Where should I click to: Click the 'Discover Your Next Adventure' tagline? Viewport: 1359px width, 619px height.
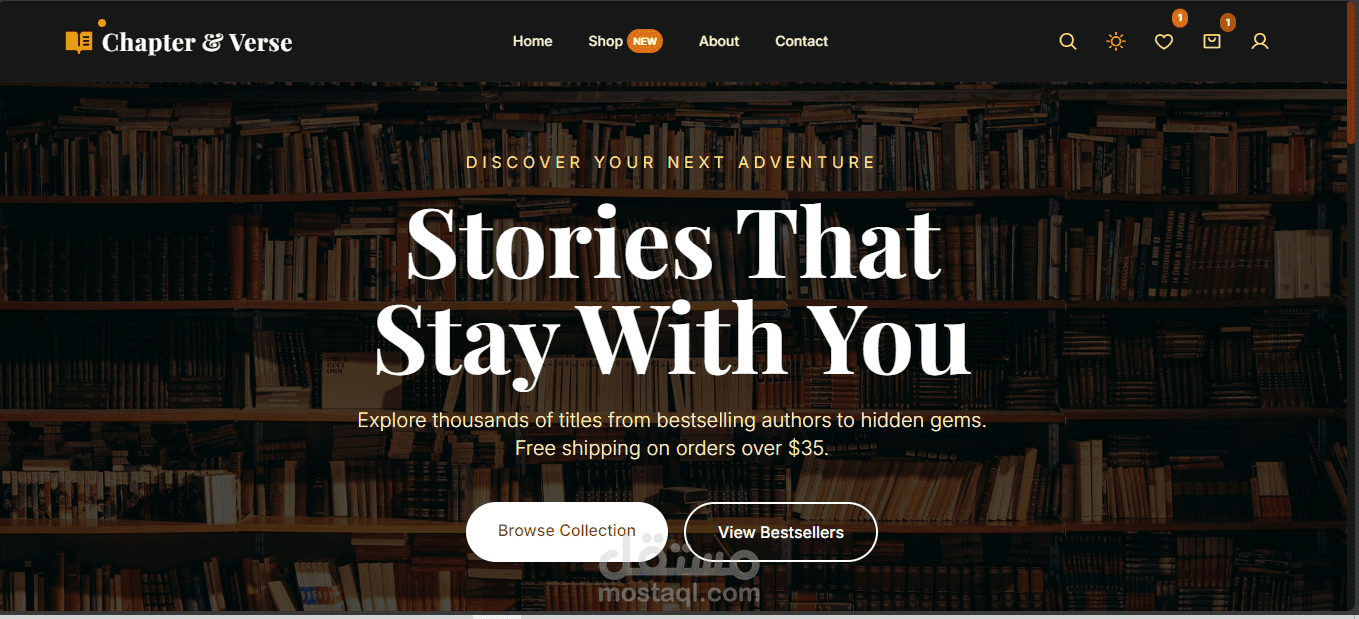pyautogui.click(x=671, y=162)
